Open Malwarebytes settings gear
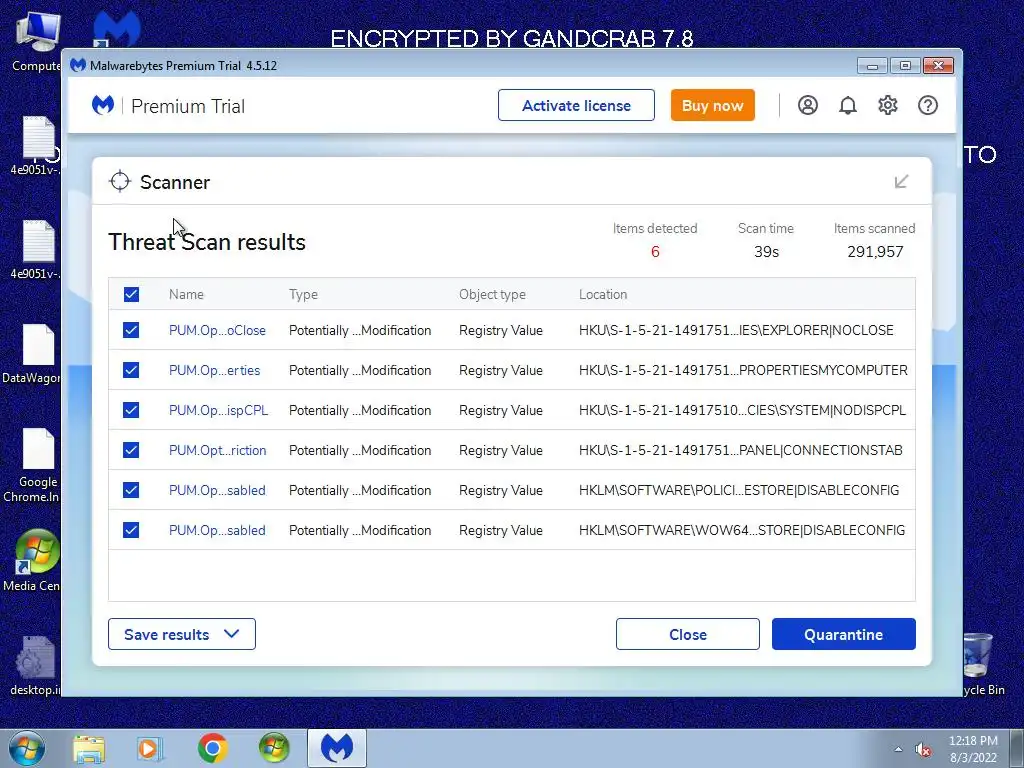The width and height of the screenshot is (1024, 768). (888, 105)
